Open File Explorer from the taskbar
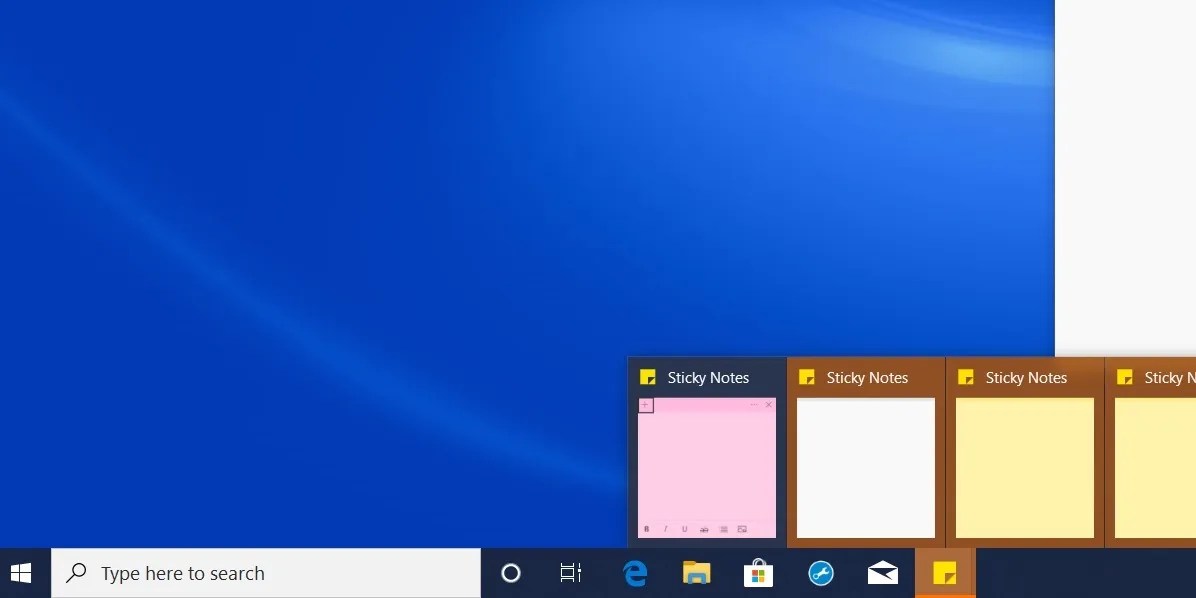1196x598 pixels. (696, 573)
